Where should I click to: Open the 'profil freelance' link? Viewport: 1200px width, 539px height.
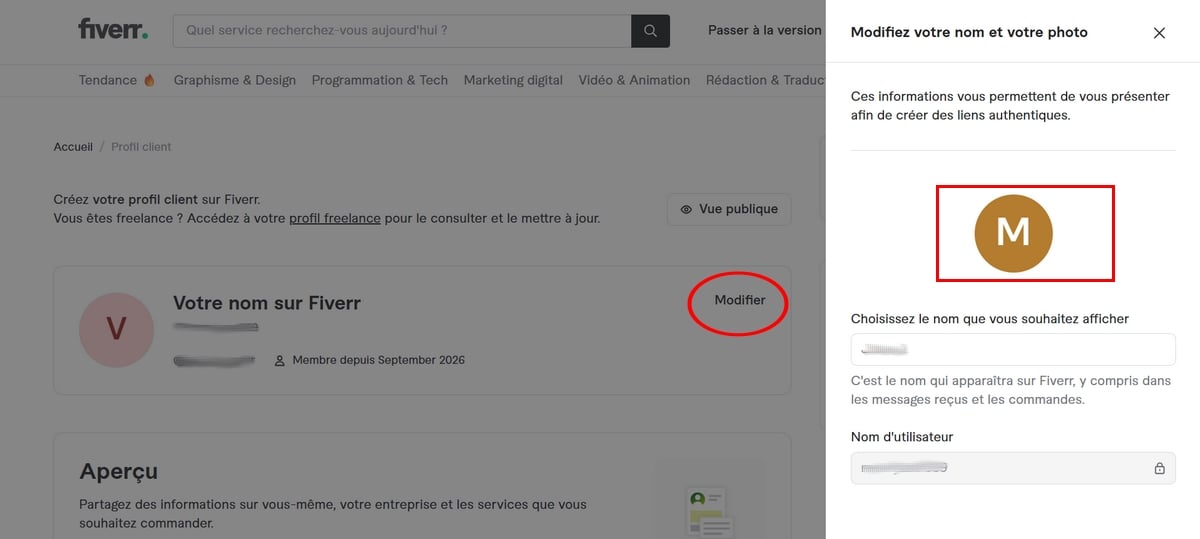pos(335,218)
